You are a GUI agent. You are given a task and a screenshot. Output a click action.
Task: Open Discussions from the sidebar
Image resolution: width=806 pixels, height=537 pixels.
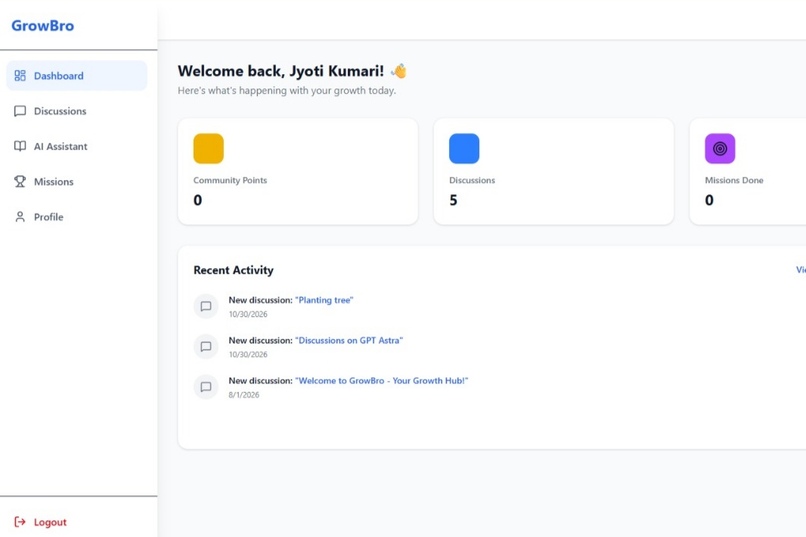(x=77, y=111)
